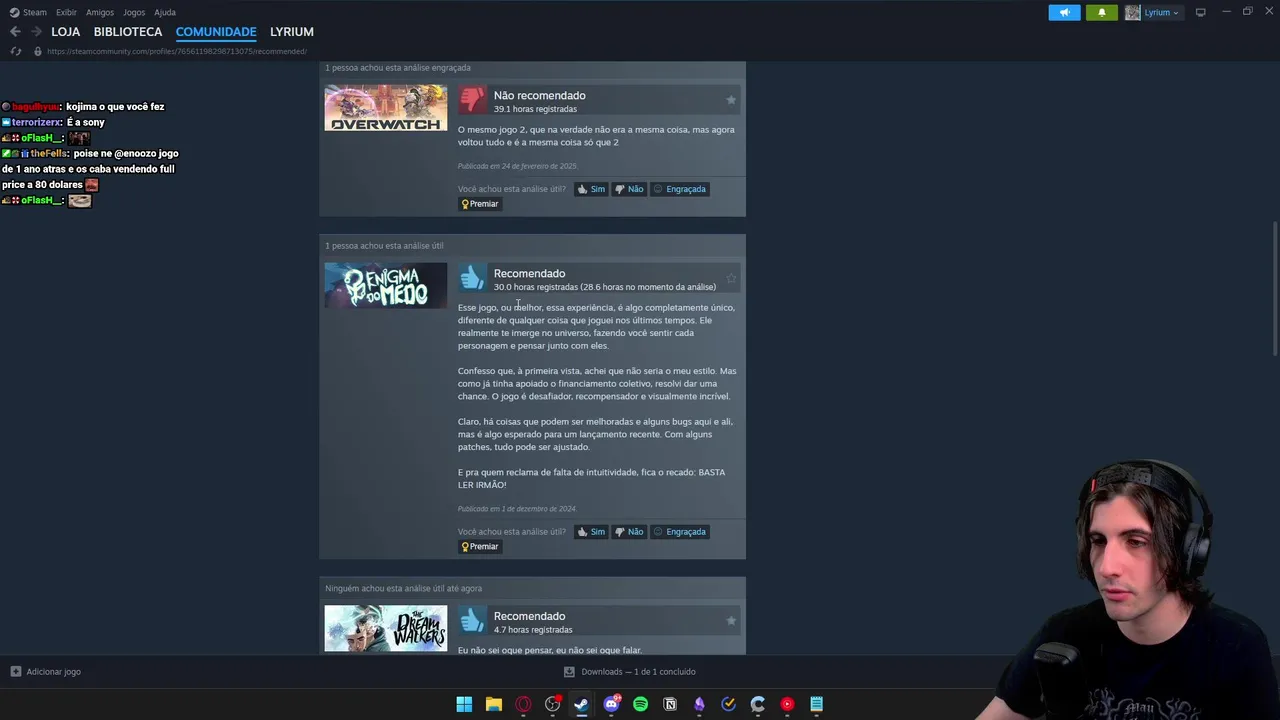Image resolution: width=1280 pixels, height=720 pixels.
Task: Click the star on the Enigma do Medo review
Action: tap(731, 278)
